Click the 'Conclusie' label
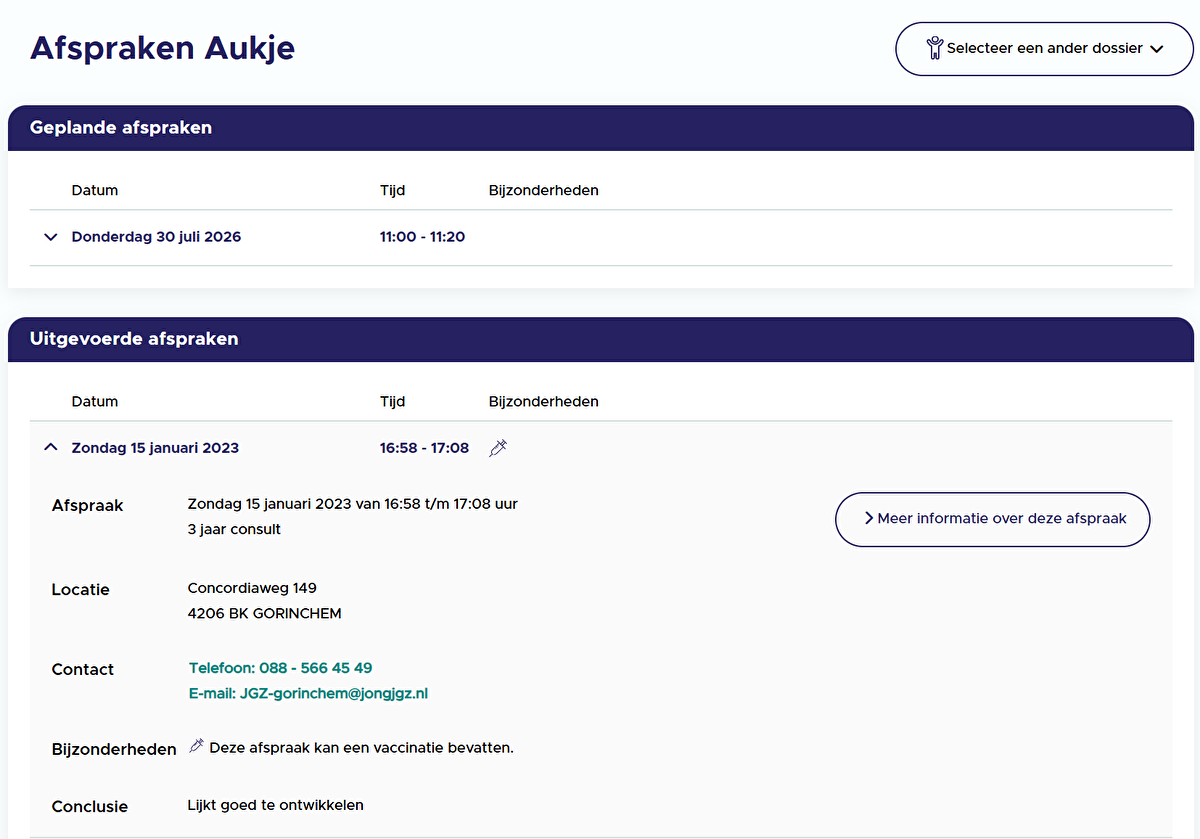 (90, 807)
